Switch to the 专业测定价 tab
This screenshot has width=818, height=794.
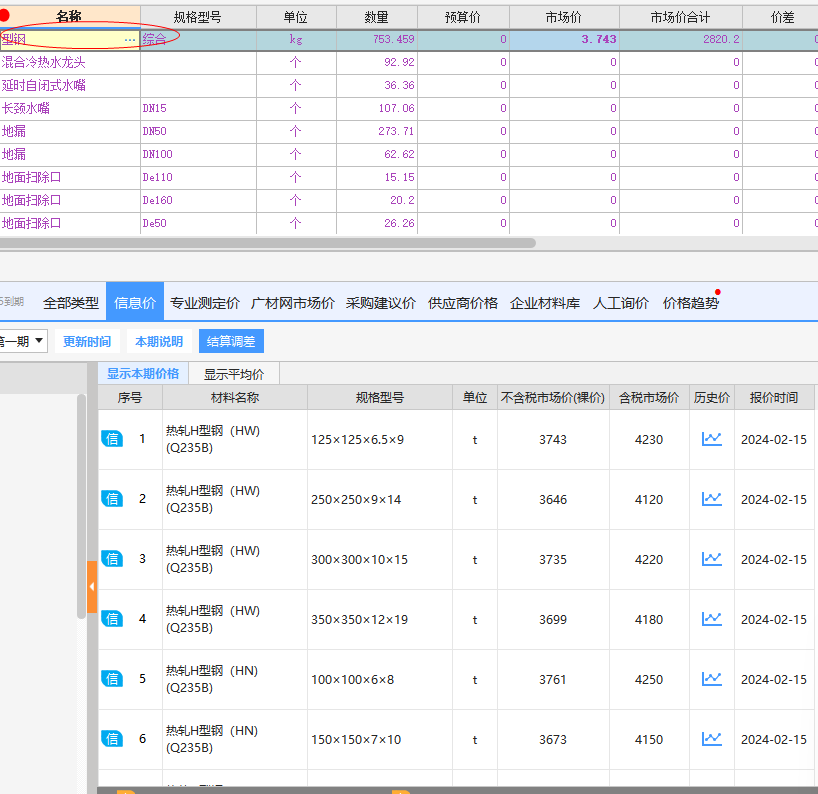pyautogui.click(x=205, y=303)
